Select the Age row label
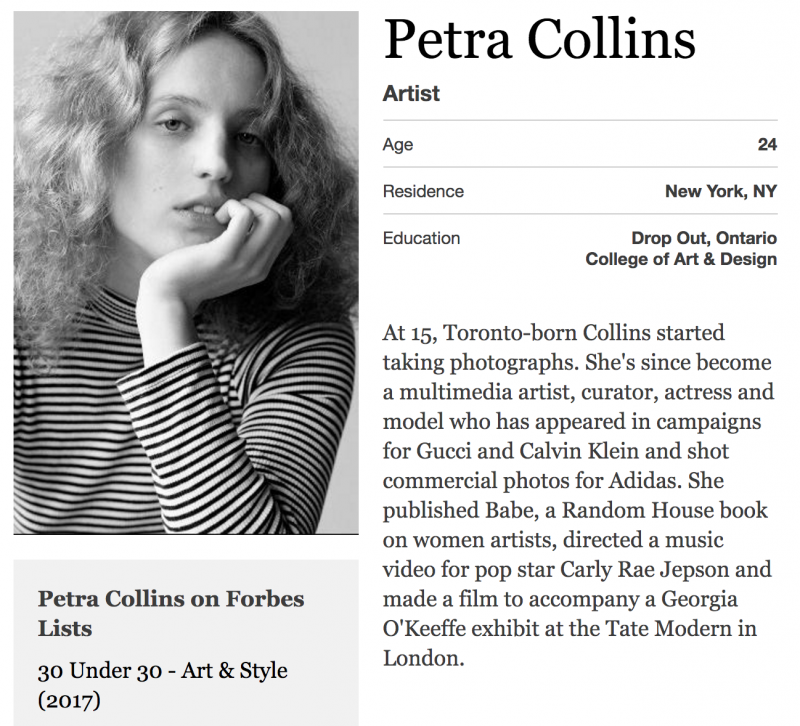 pos(398,144)
